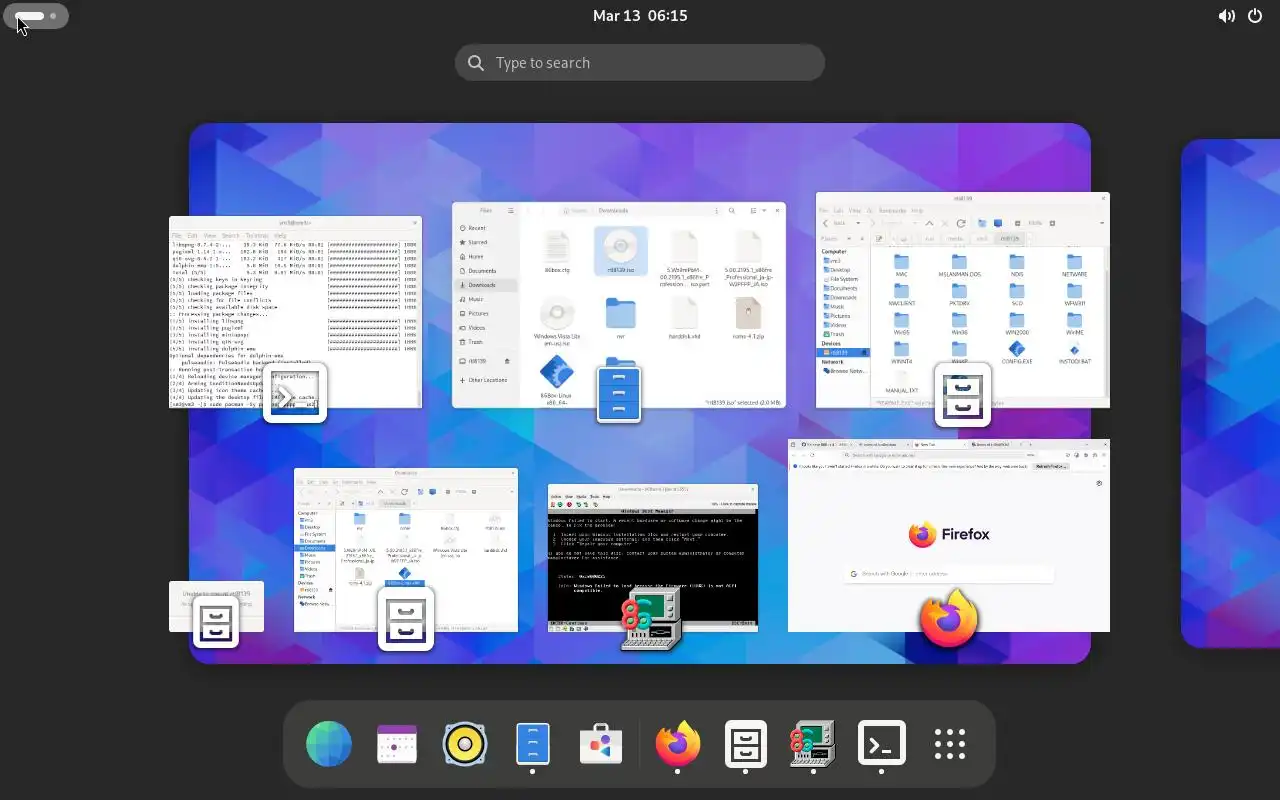Select the small Unable to mount rtl8139 dialog thumbnail

click(x=216, y=606)
